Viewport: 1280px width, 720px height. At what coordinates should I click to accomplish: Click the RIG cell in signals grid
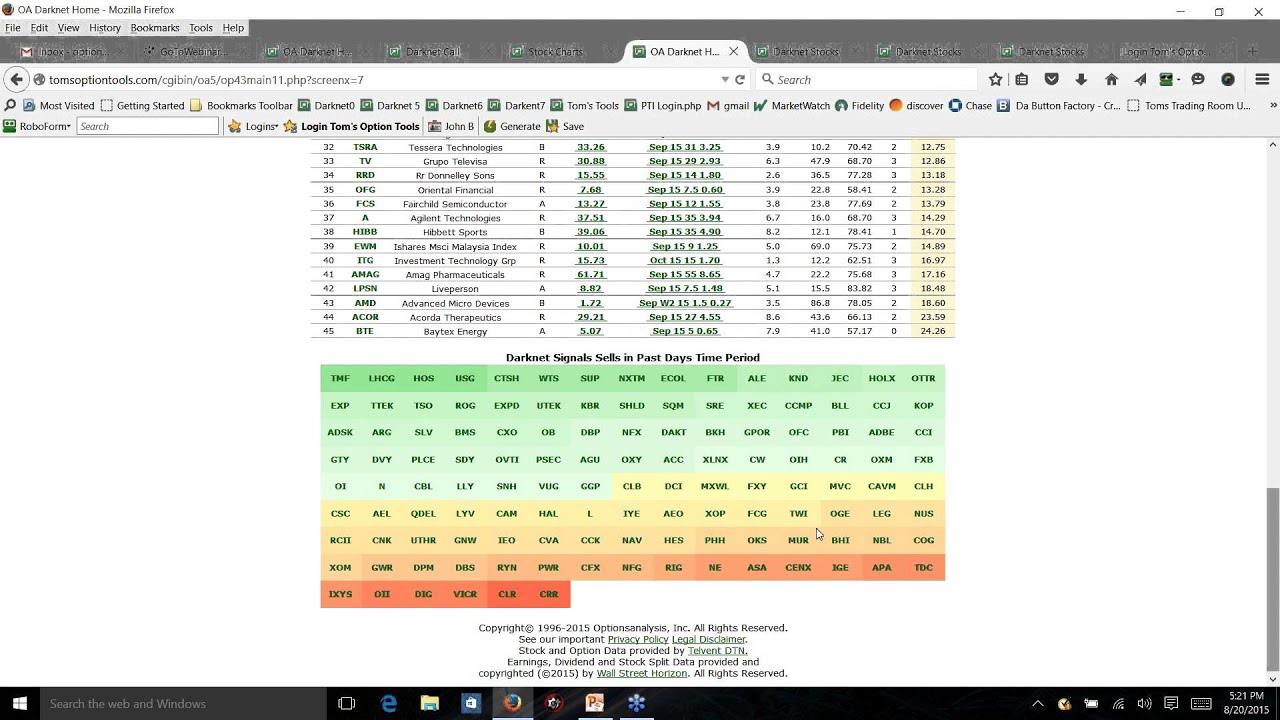click(673, 567)
